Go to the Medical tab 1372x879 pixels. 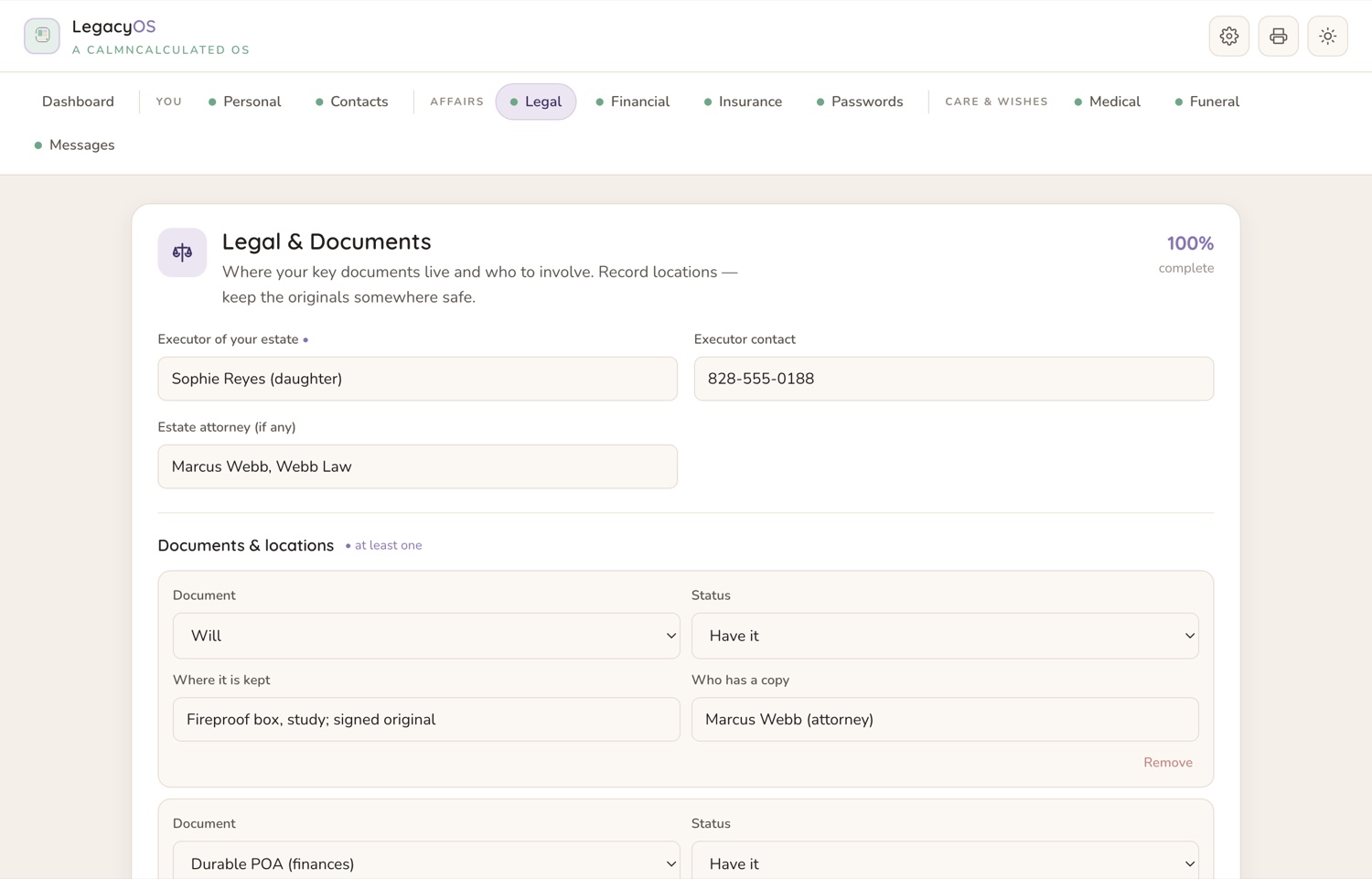[1108, 102]
